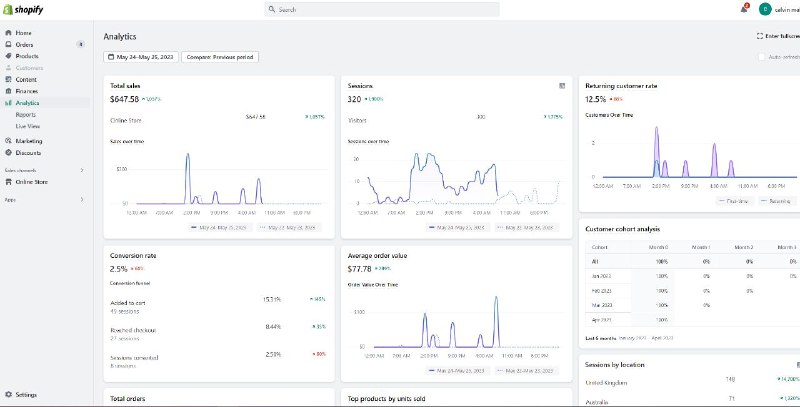Click the Sessions card report icon
This screenshot has height=407, width=800.
[x=562, y=86]
